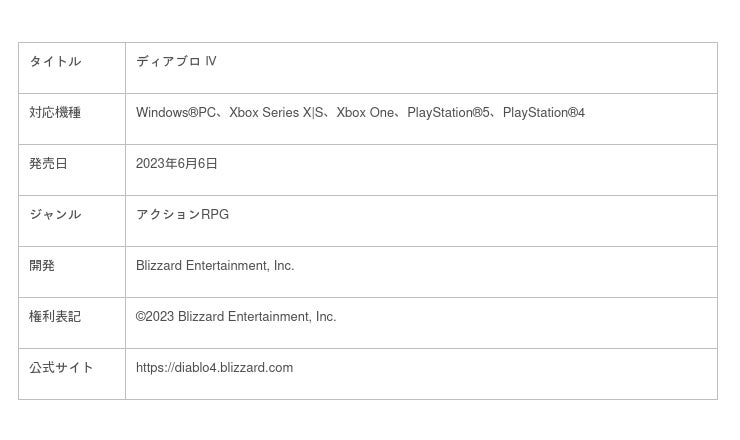Viewport: 740px width, 440px height.
Task: Select the PlayStation®4 platform text
Action: click(x=544, y=113)
